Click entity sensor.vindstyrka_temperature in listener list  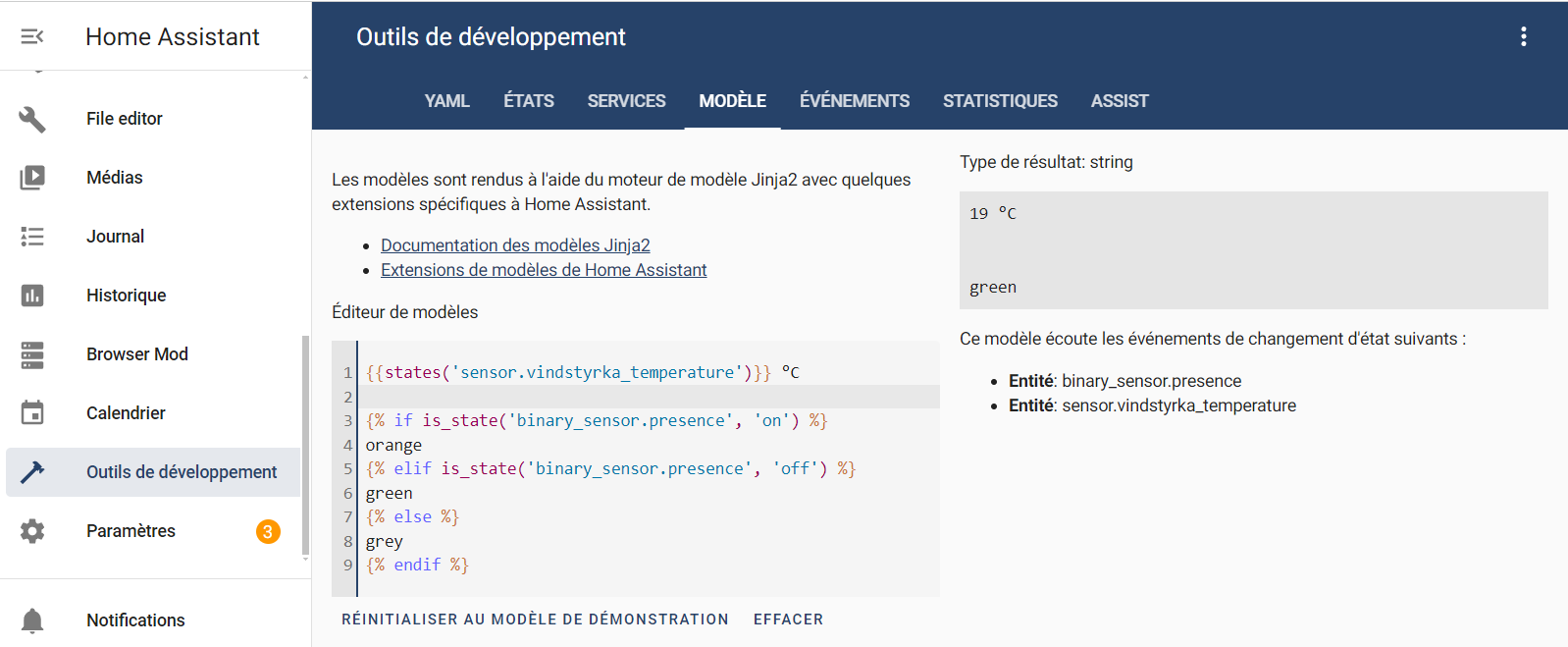[x=1153, y=405]
